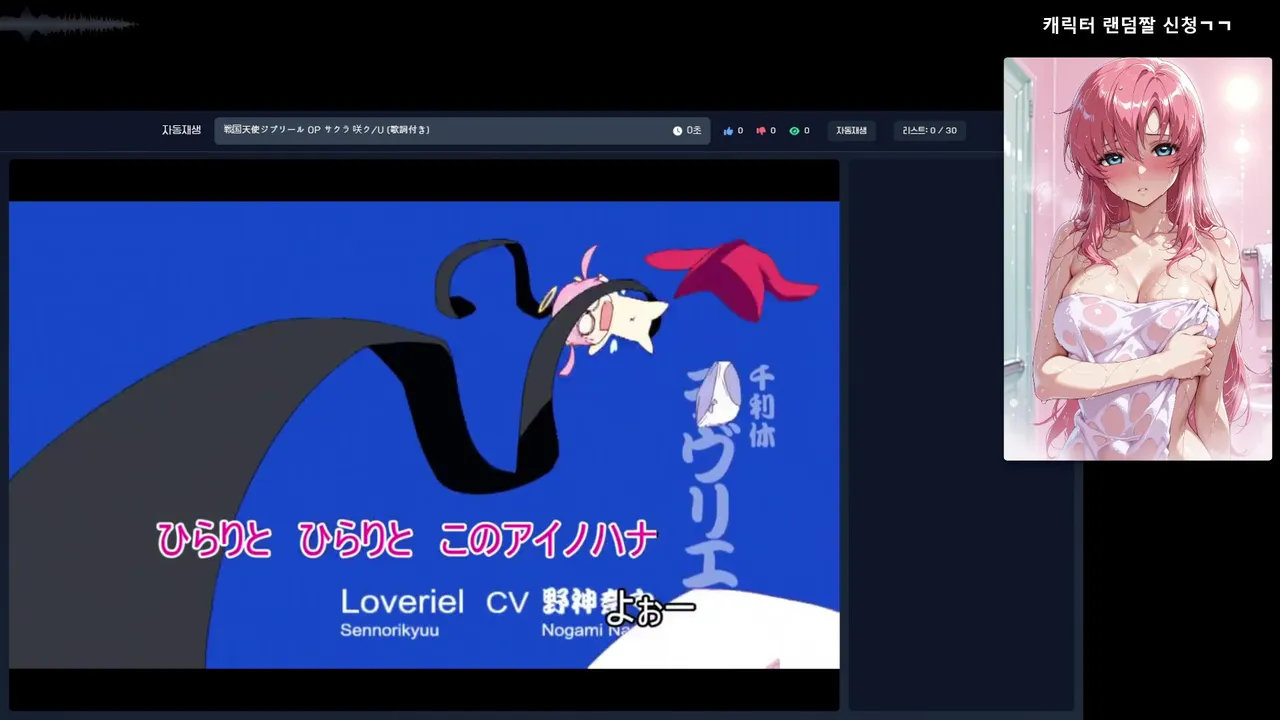Click the thumbs-down dislike icon
This screenshot has width=1280, height=720.
(x=761, y=131)
